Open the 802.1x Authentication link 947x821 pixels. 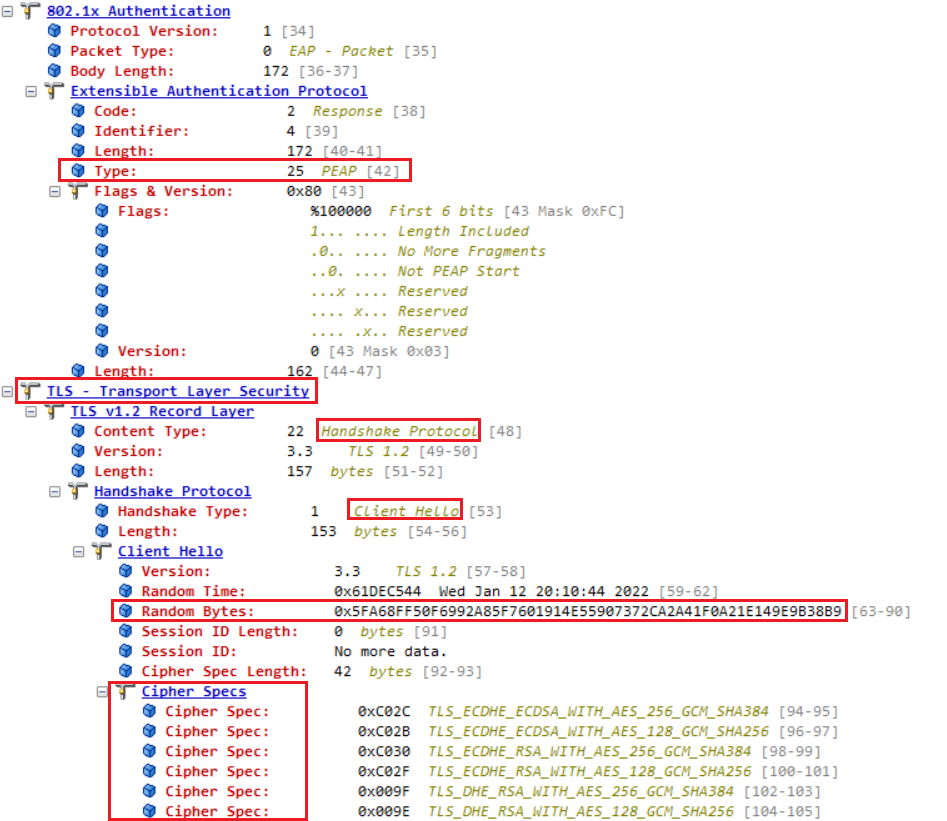138,11
